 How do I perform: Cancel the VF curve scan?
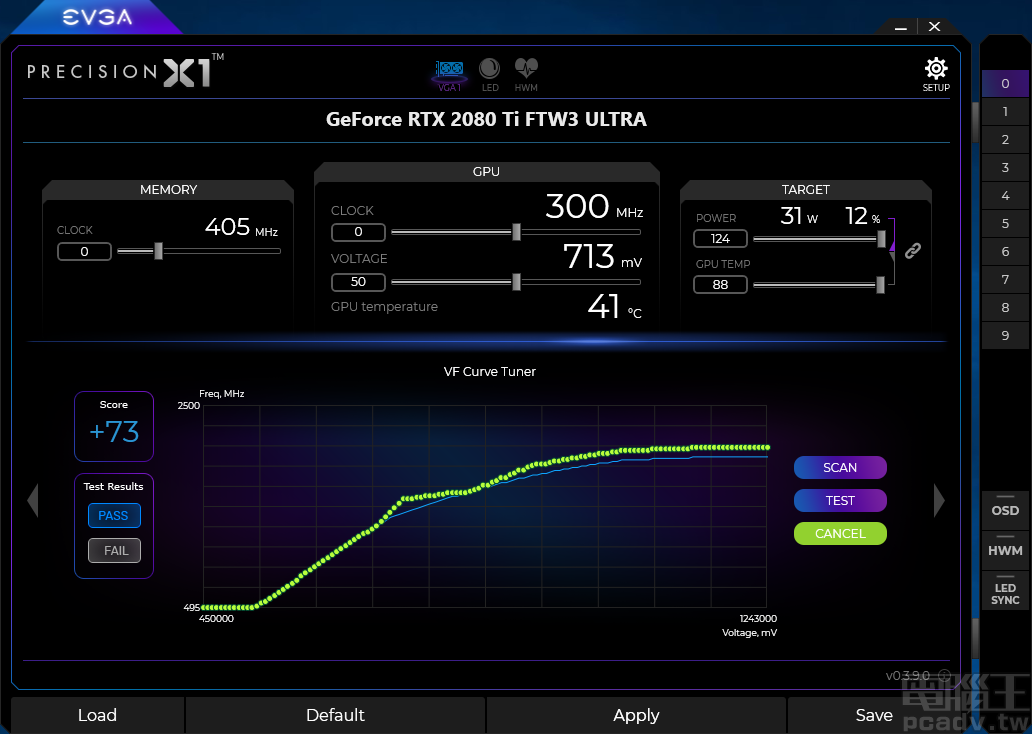pos(840,533)
